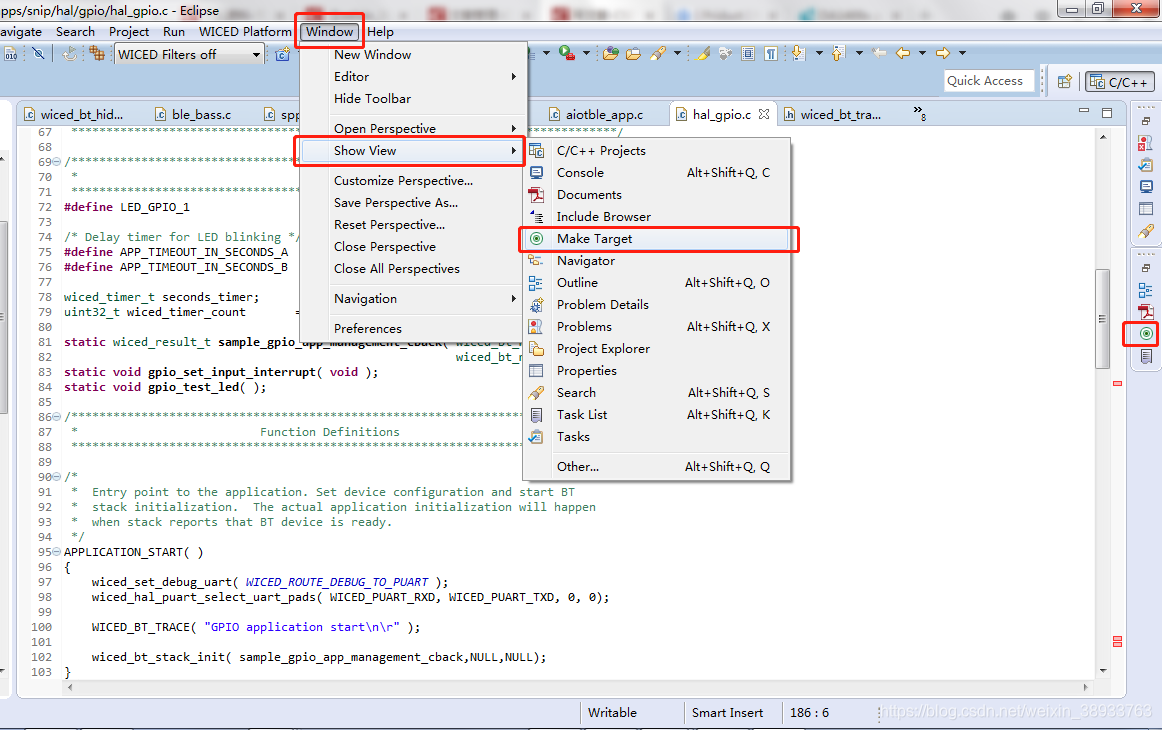Switch to wiced_bt_hid... editor tab

coord(73,115)
